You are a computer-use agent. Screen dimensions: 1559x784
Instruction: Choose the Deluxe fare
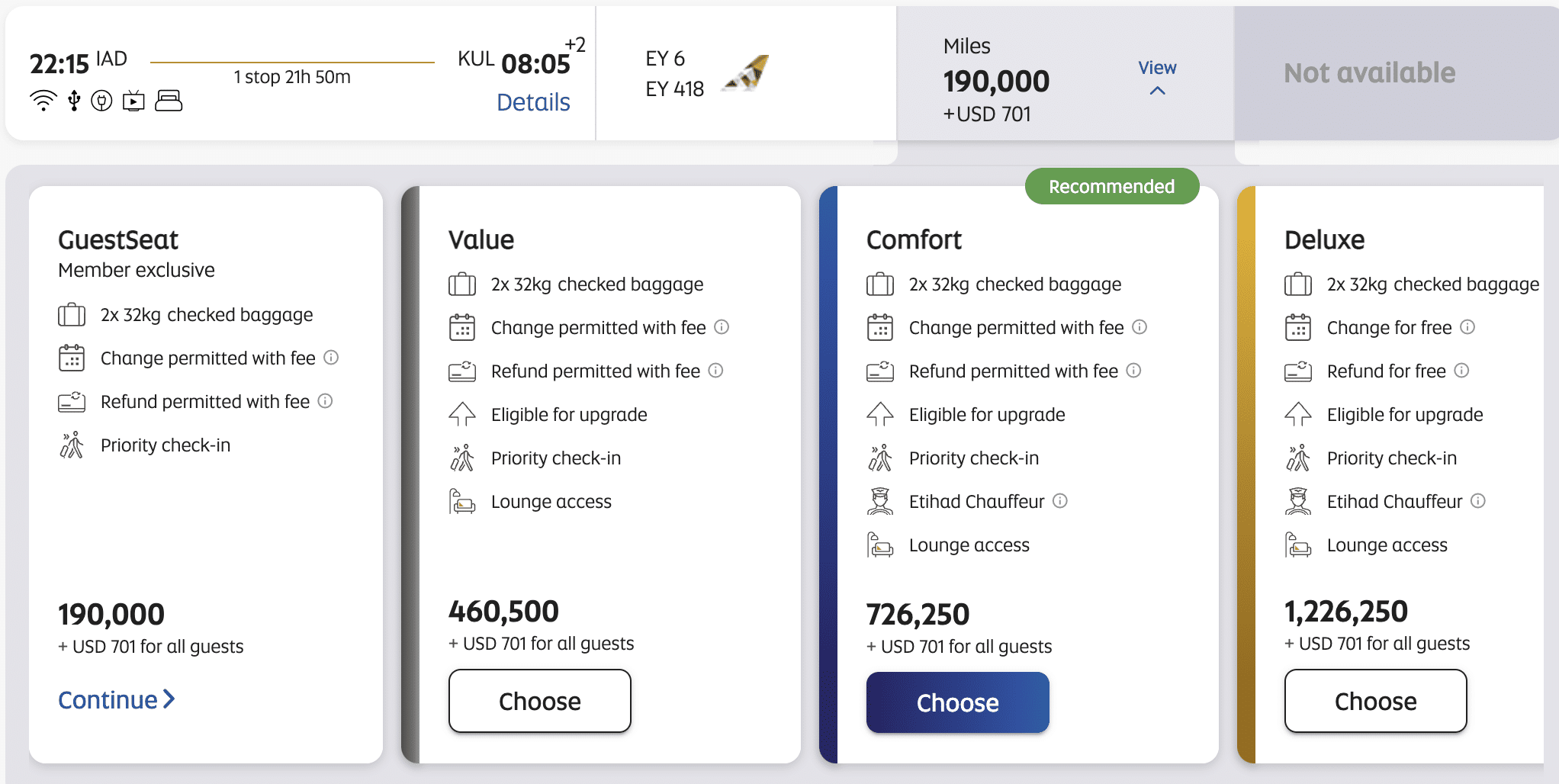(x=1375, y=701)
